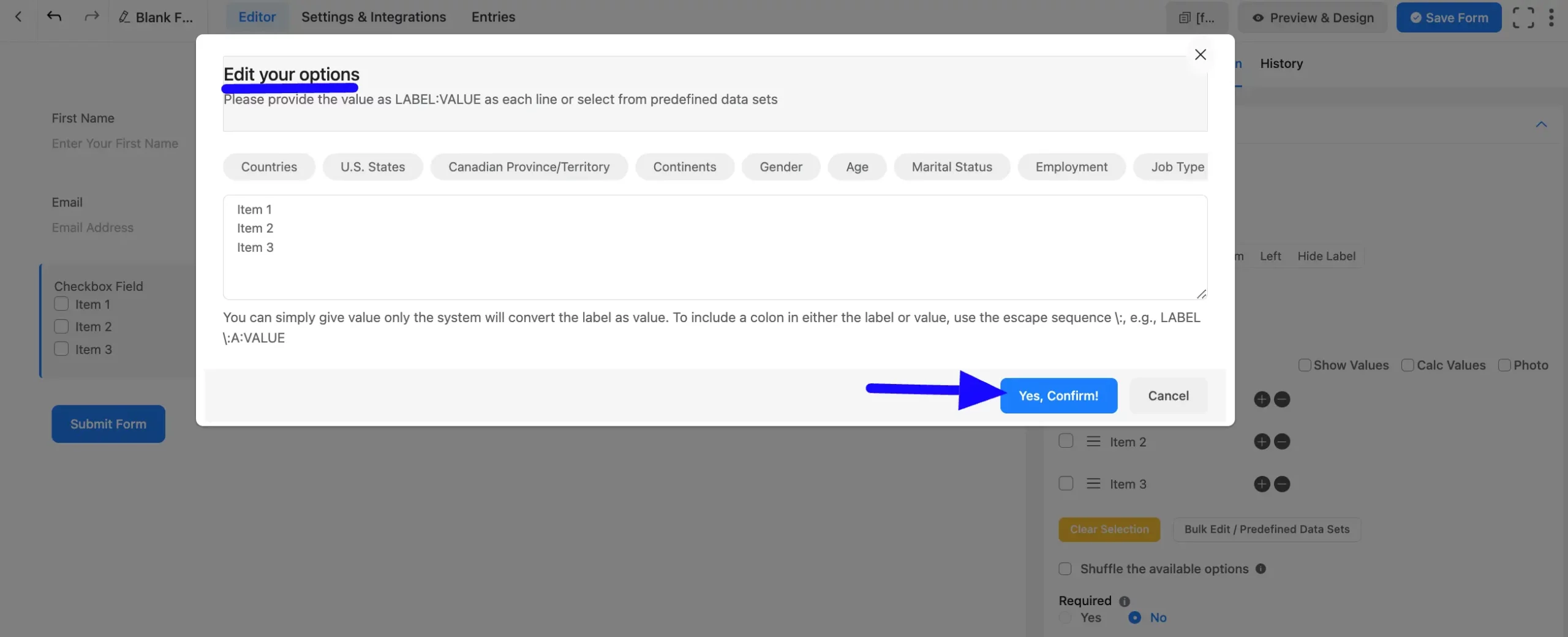
Task: Grab the Item 2 drag handle
Action: [x=1093, y=441]
